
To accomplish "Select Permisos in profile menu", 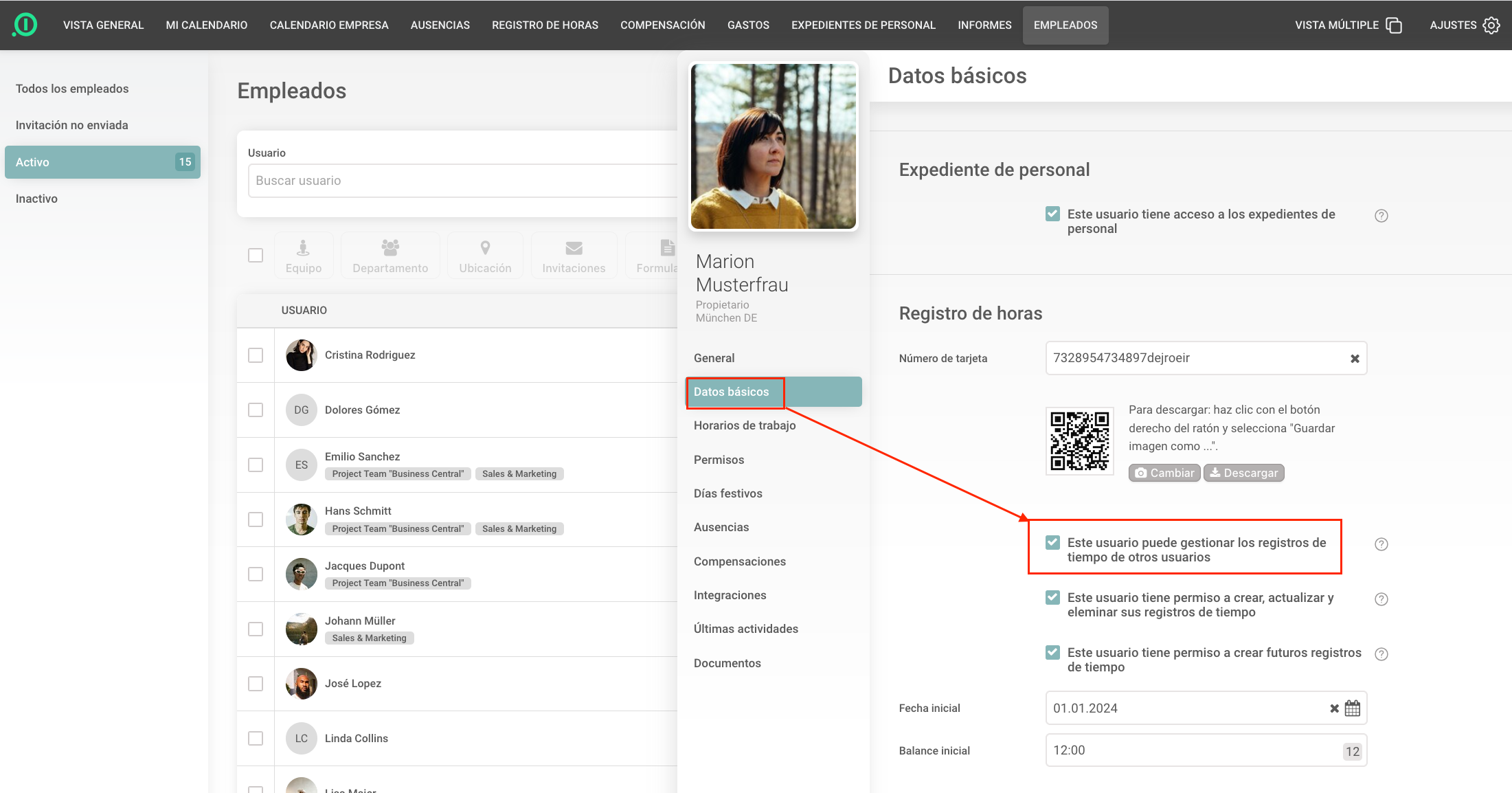I will coord(774,460).
